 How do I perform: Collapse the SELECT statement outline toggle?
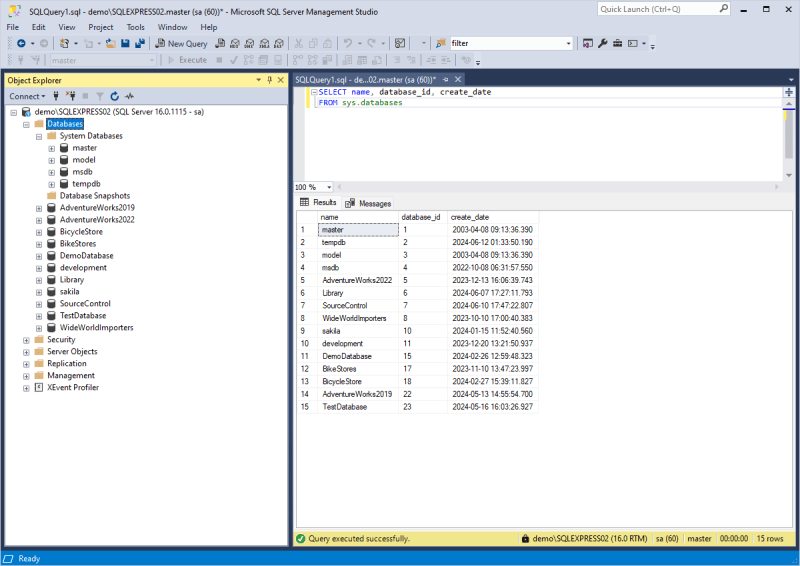click(314, 92)
